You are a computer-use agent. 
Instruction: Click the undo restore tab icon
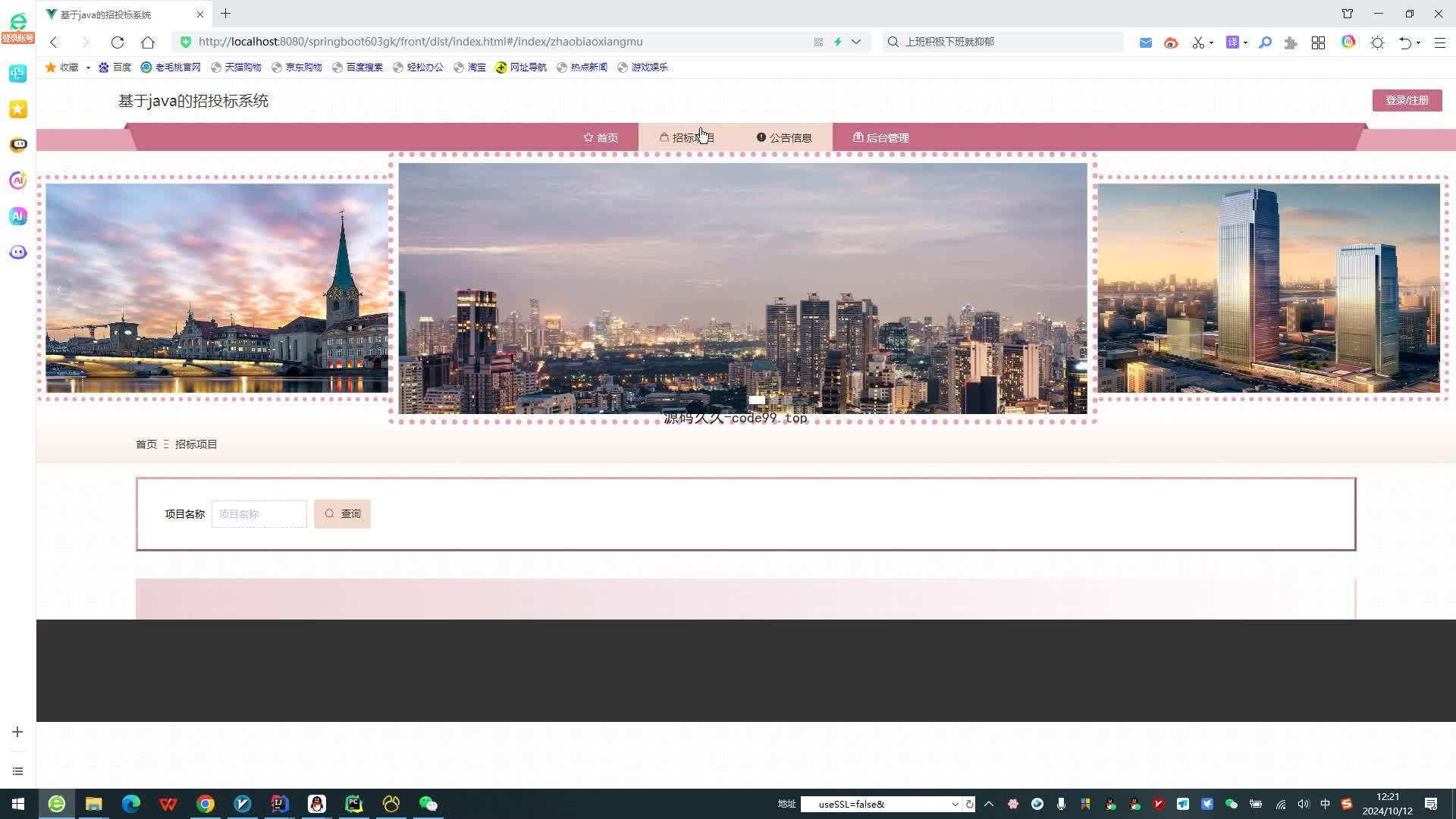tap(1405, 42)
